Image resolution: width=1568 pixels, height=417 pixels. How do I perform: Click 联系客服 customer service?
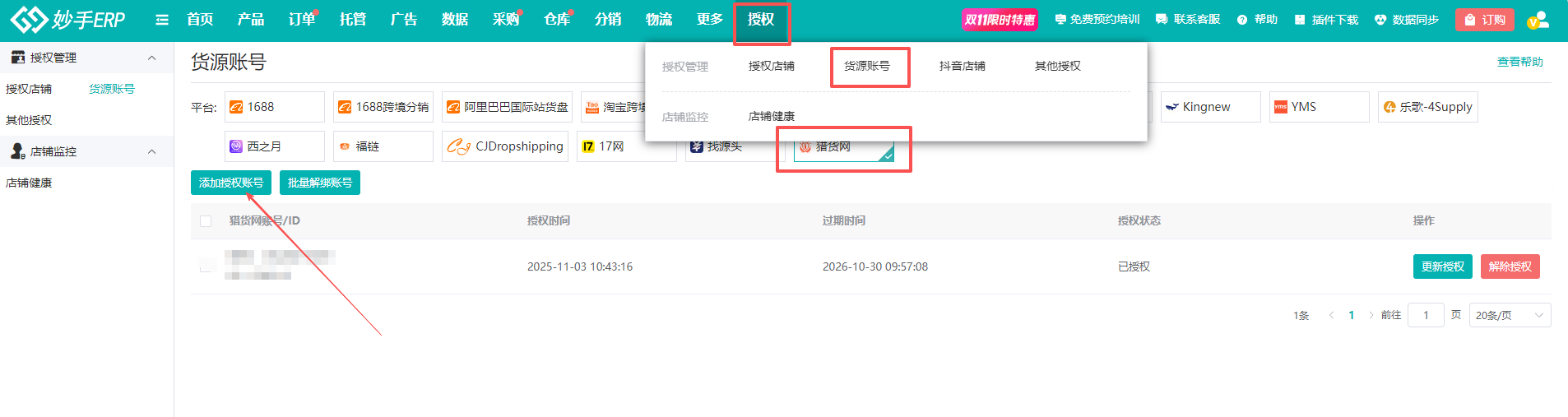[x=1187, y=20]
